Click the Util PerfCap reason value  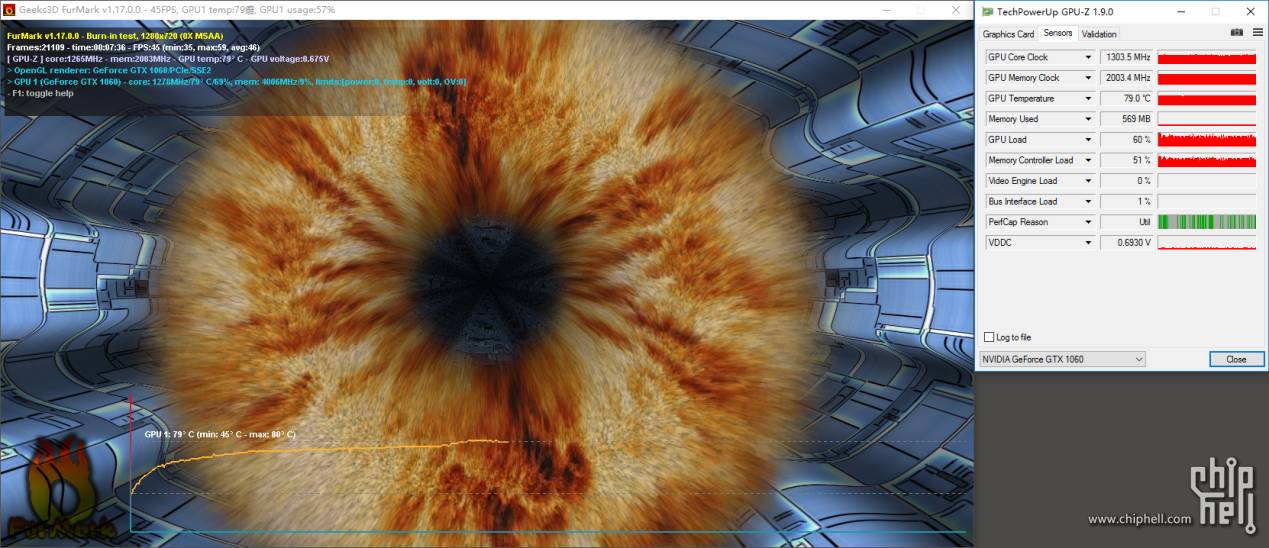[x=1127, y=222]
